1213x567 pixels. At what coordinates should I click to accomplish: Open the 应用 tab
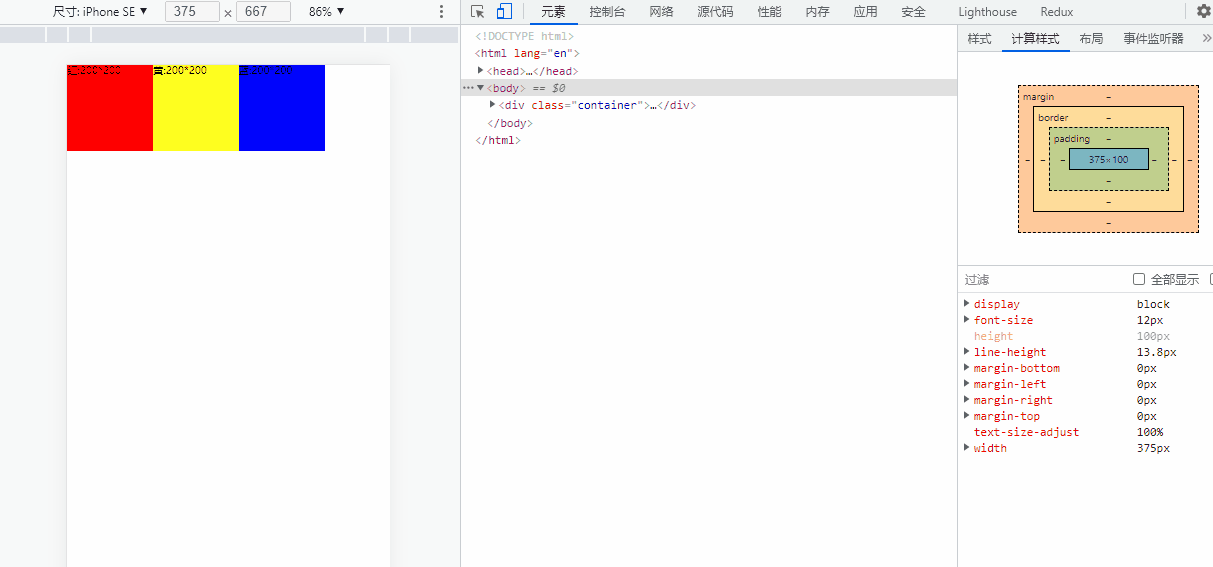[865, 12]
